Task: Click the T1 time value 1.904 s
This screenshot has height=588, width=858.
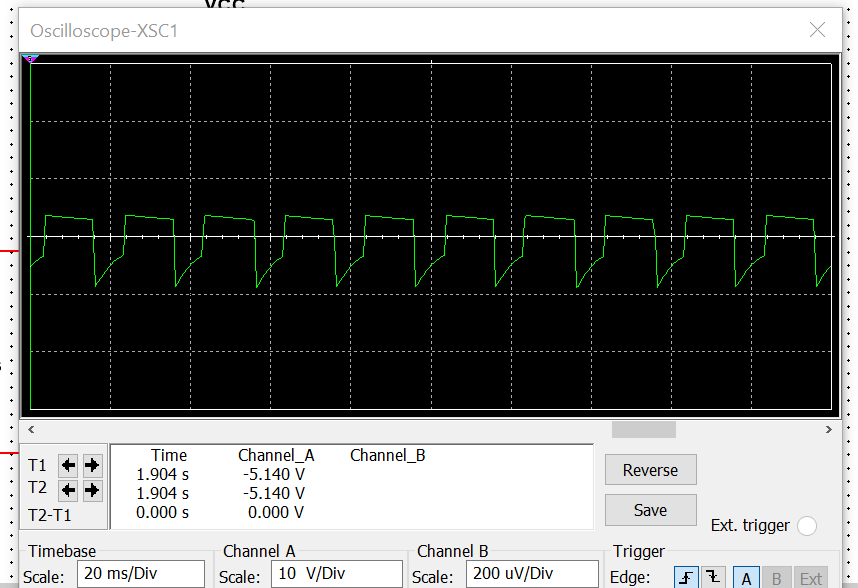Action: click(163, 474)
